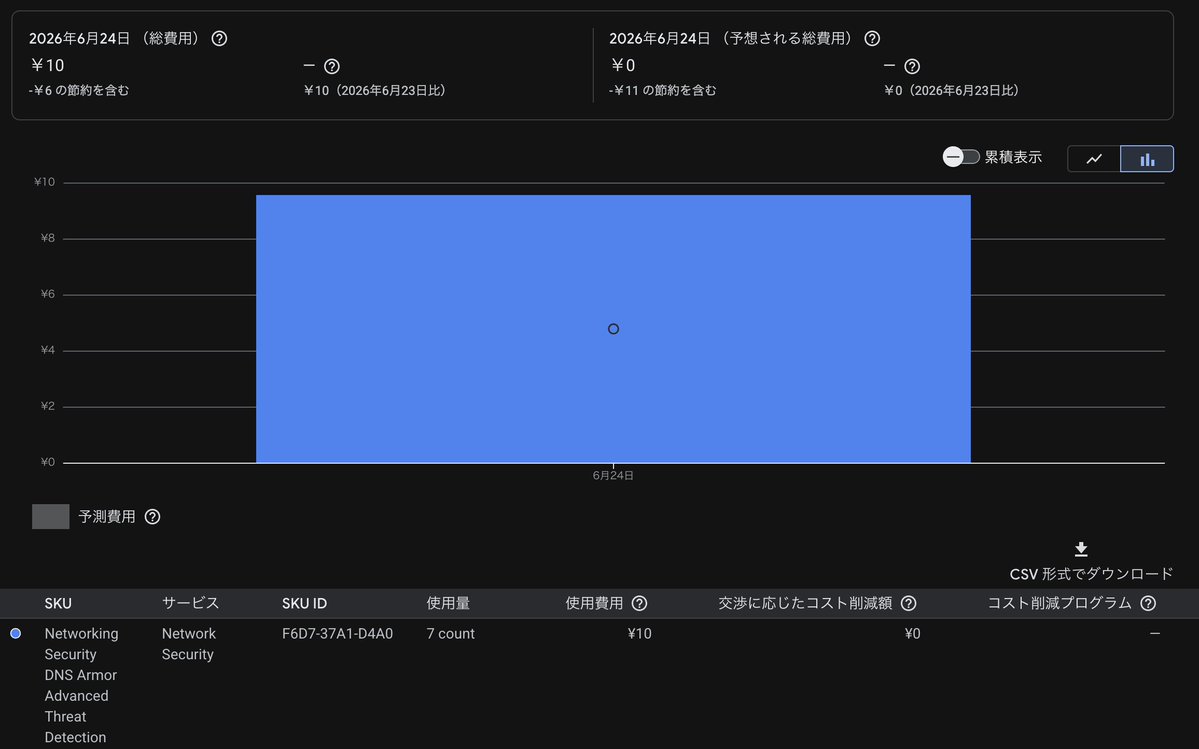Open help icon beside 総費用 heading

(219, 38)
